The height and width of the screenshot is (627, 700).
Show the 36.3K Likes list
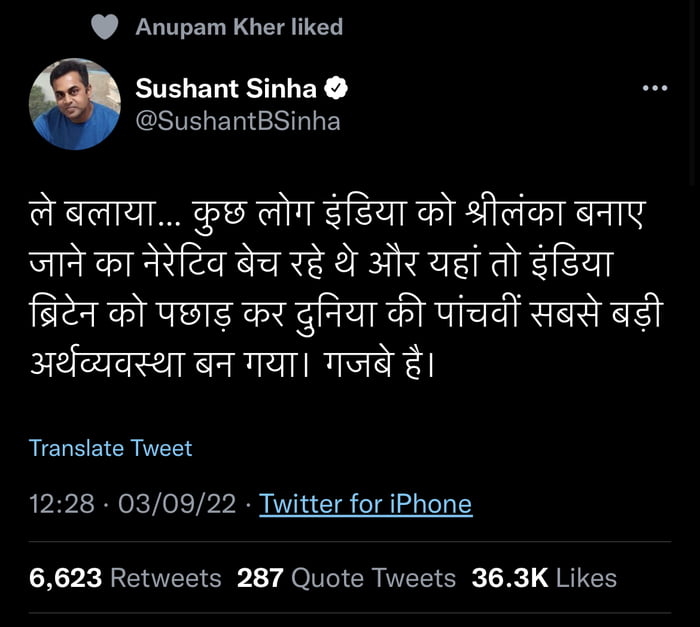(x=544, y=577)
